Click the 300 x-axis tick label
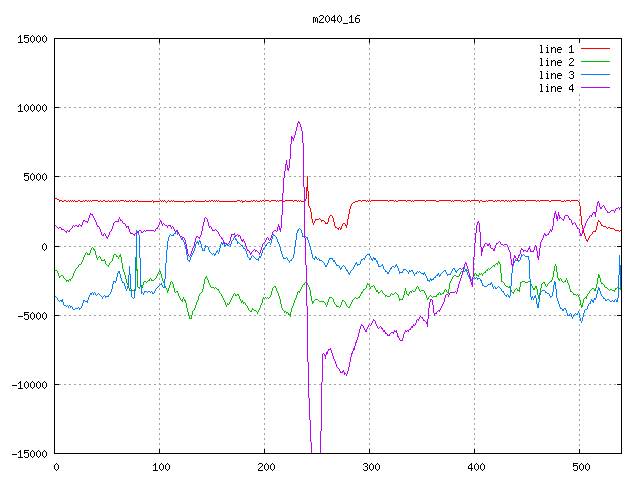 pos(370,467)
